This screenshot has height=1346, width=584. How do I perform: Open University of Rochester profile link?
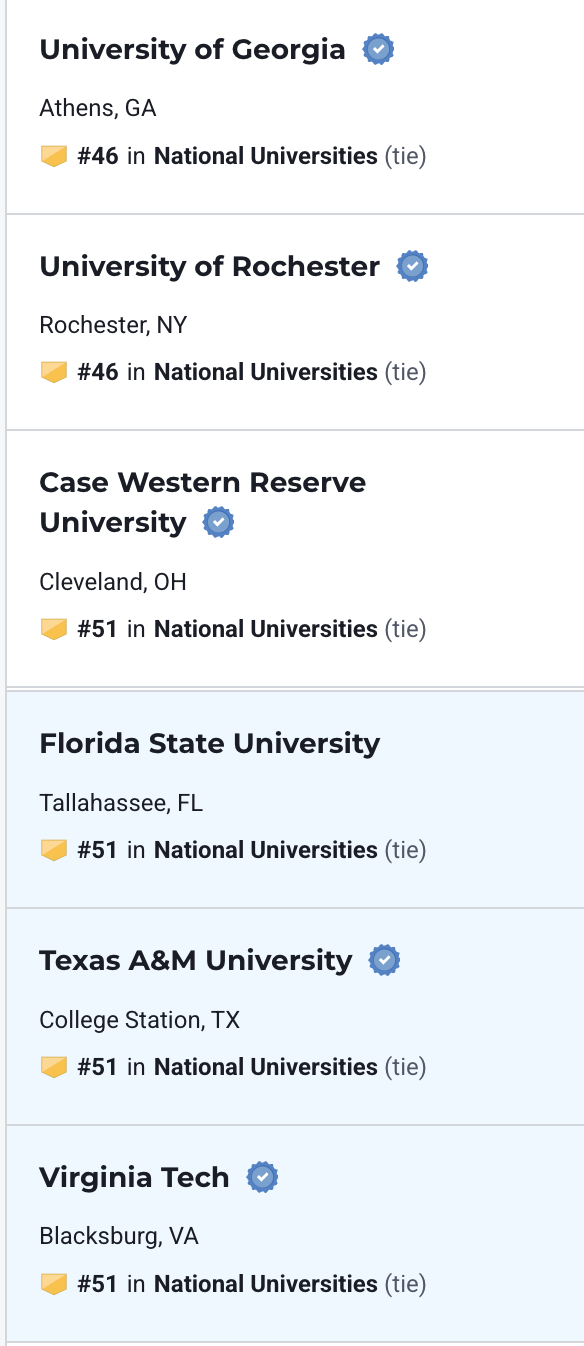[210, 266]
